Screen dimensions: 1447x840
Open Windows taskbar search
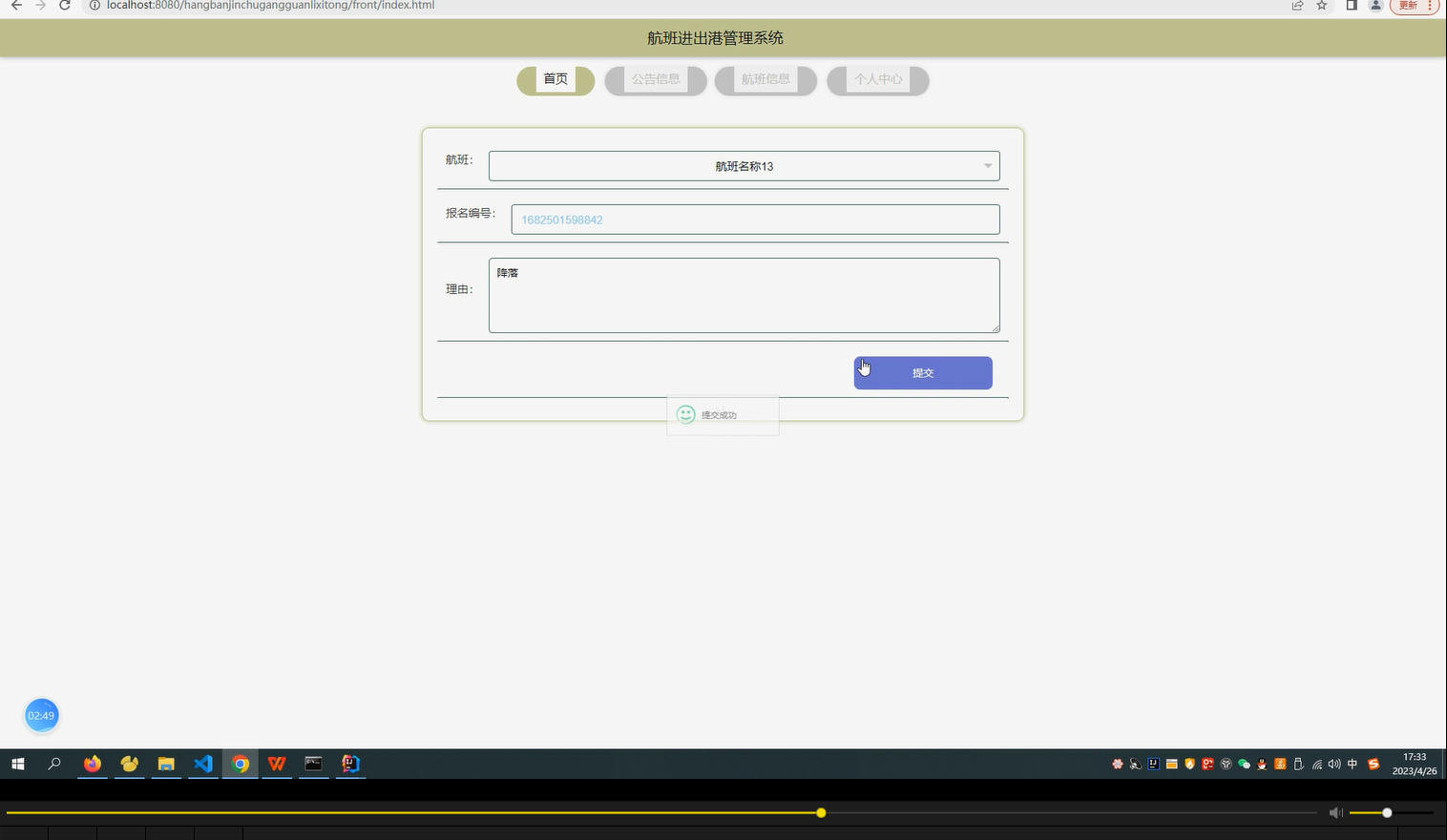(54, 764)
